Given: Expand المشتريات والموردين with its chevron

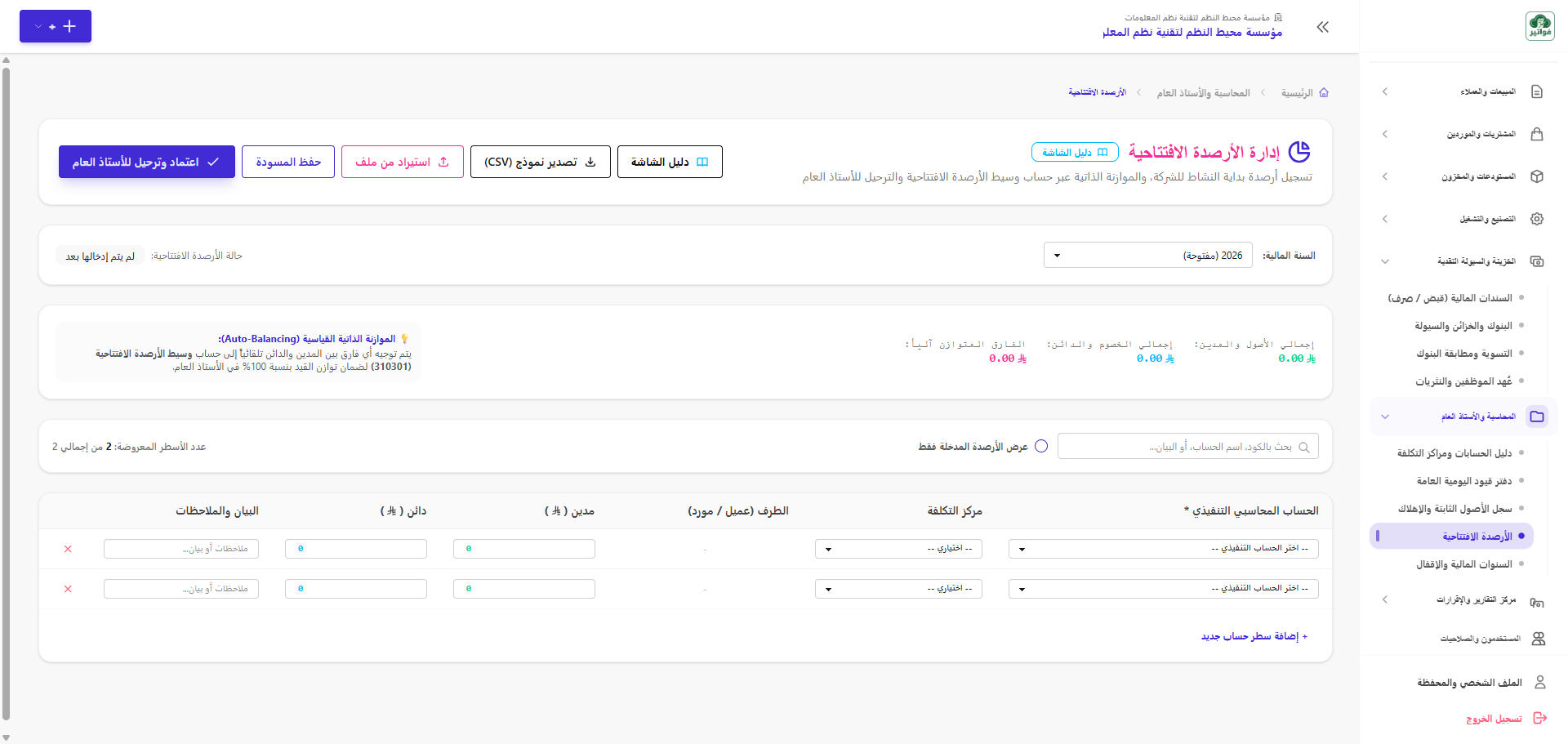Looking at the screenshot, I should 1385,134.
